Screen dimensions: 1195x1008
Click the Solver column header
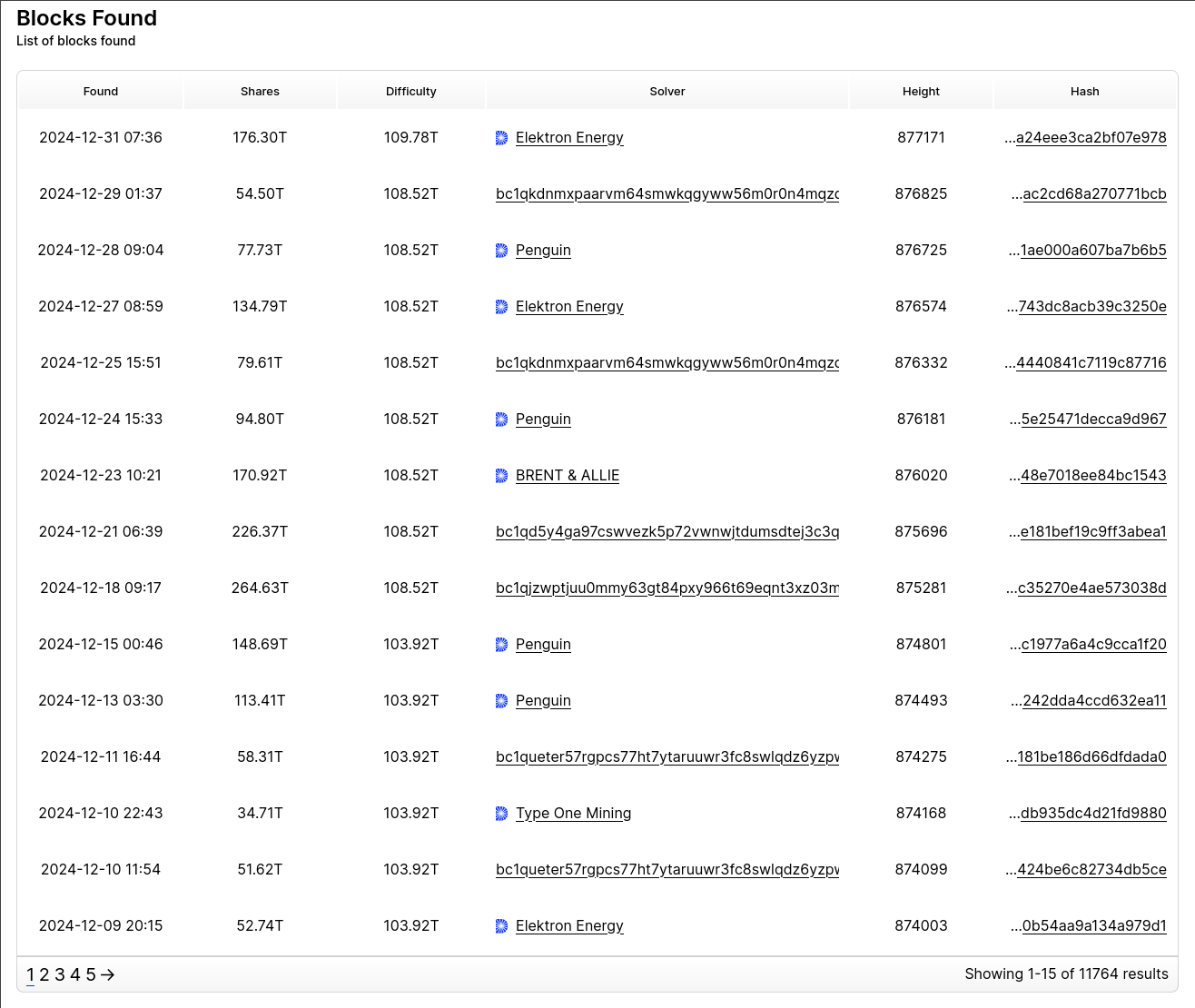pos(667,92)
